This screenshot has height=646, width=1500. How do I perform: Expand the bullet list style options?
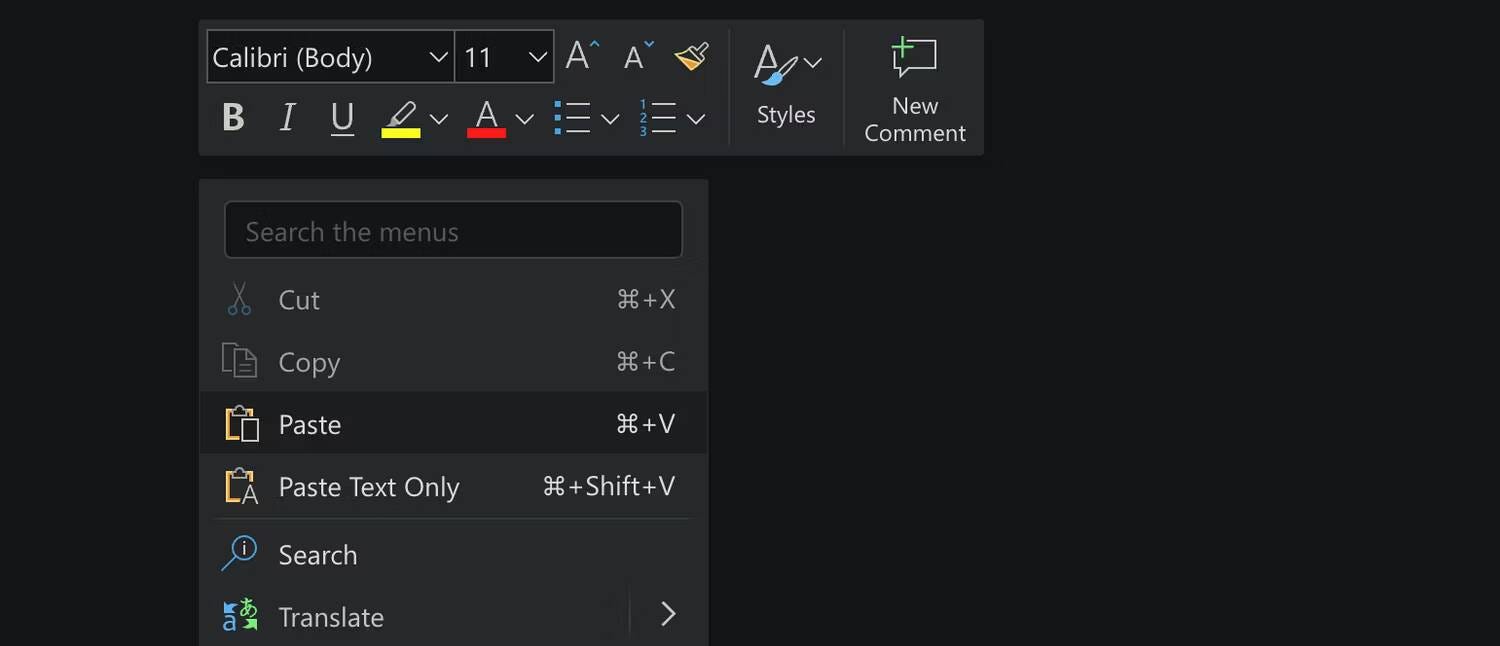[x=610, y=118]
